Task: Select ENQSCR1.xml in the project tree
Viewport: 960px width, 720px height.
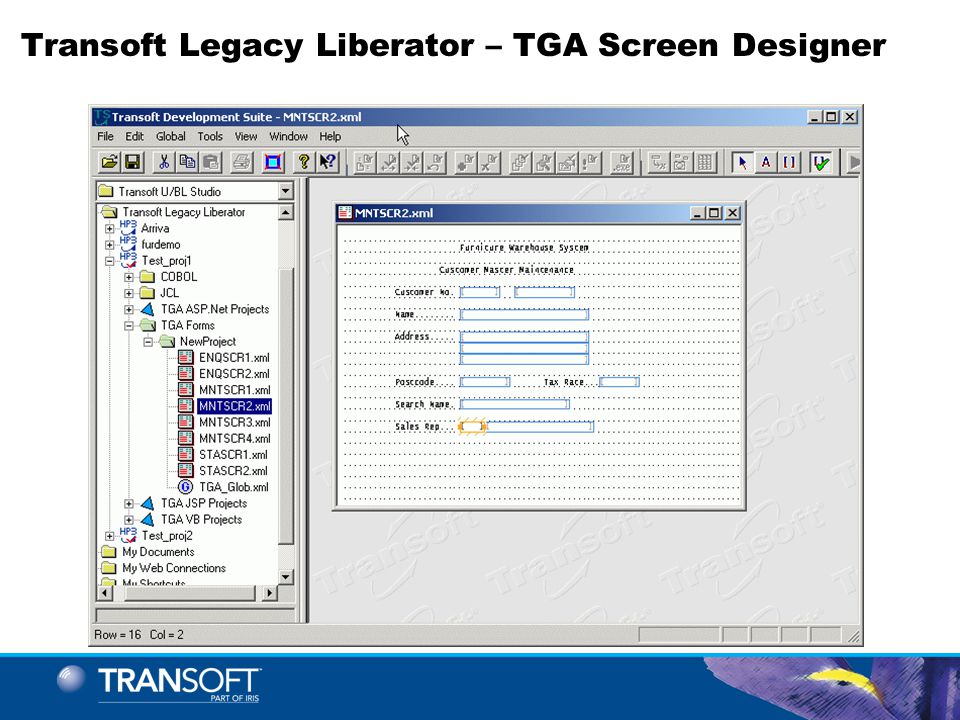Action: (x=234, y=358)
